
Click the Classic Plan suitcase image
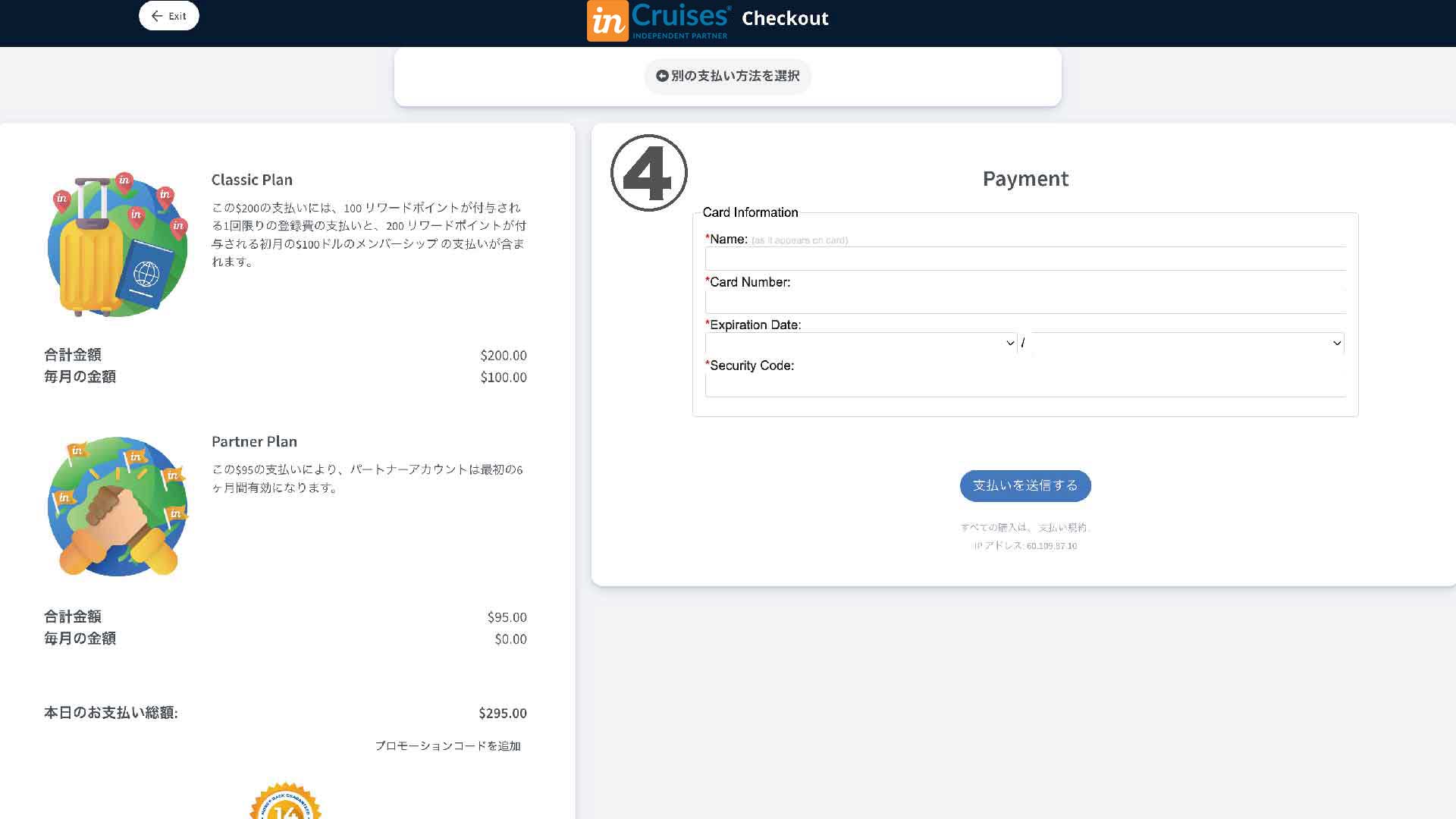click(118, 245)
